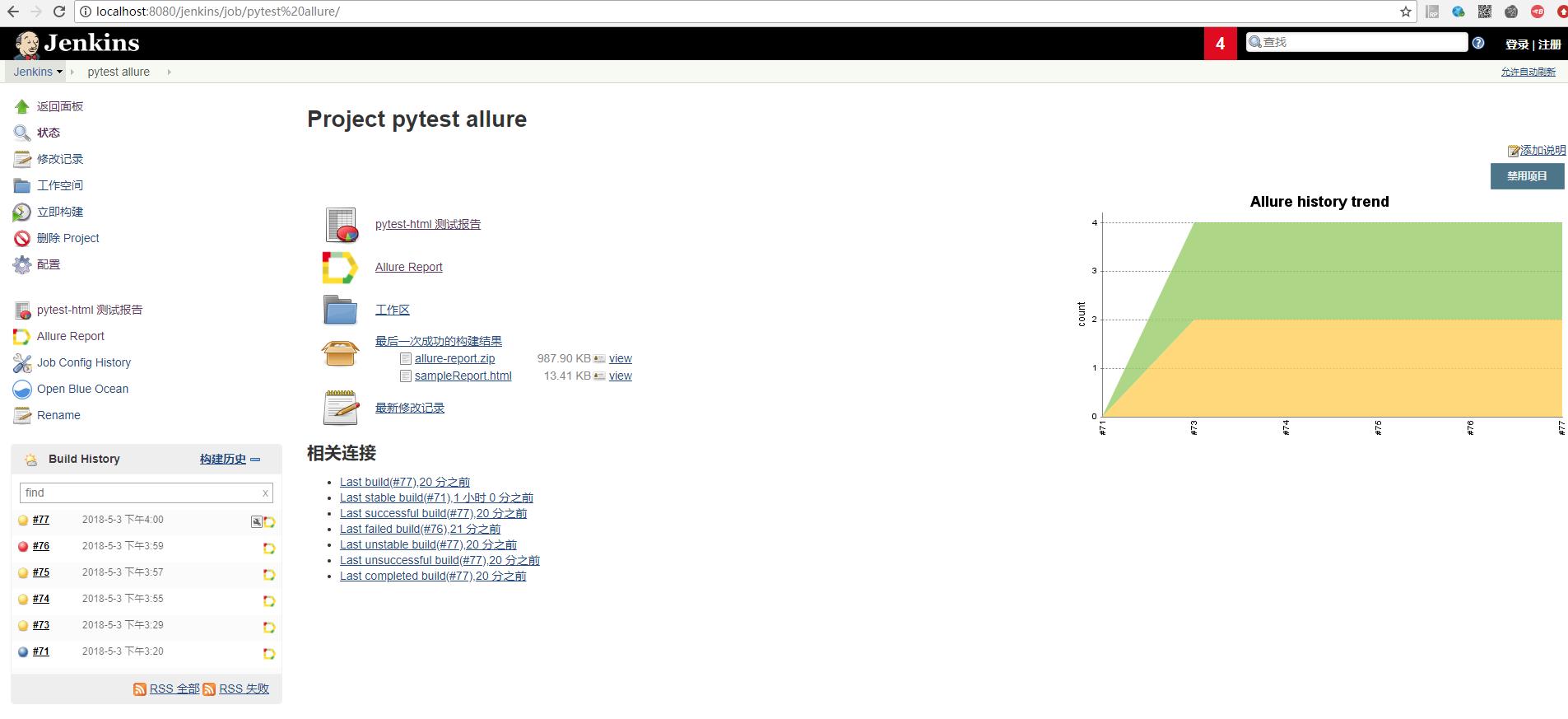Open 修改记录 changes in sidebar

[x=60, y=159]
